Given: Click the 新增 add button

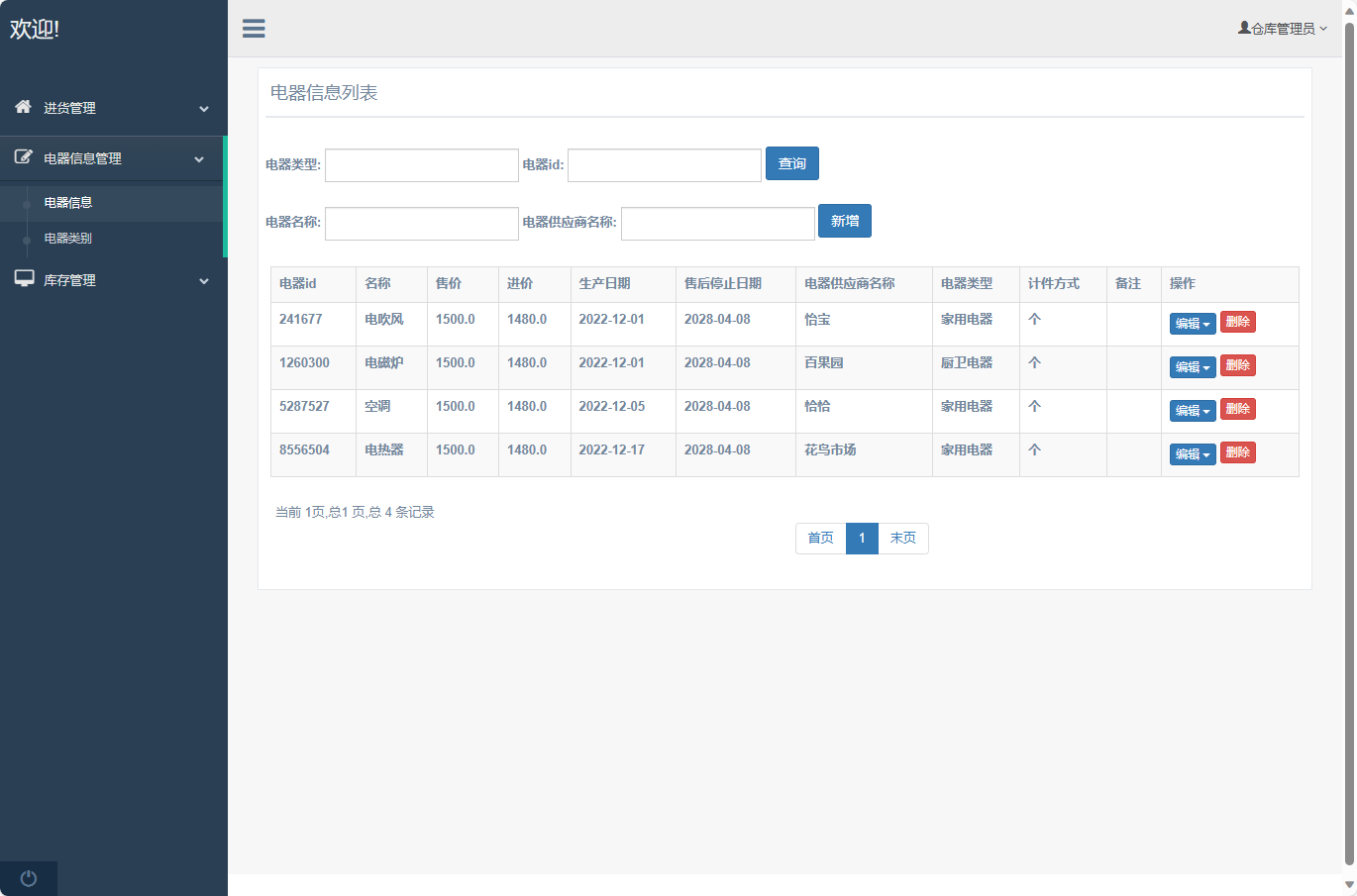Looking at the screenshot, I should 844,222.
